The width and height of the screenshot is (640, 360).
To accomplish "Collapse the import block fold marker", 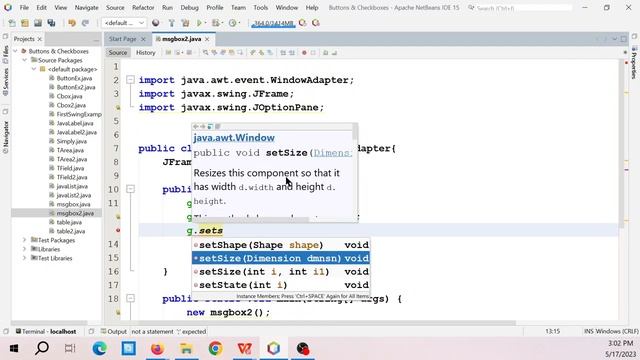I will click(130, 80).
